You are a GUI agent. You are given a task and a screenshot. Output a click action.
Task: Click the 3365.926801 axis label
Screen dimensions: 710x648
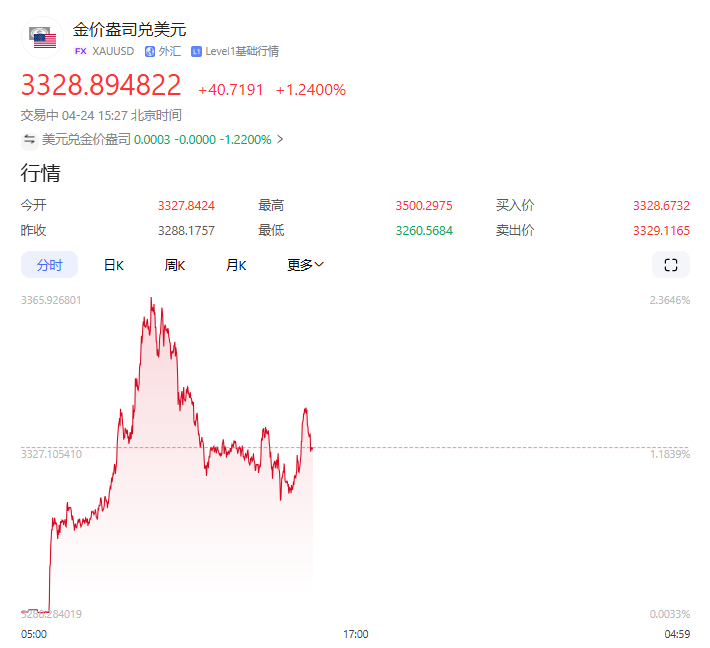click(51, 300)
